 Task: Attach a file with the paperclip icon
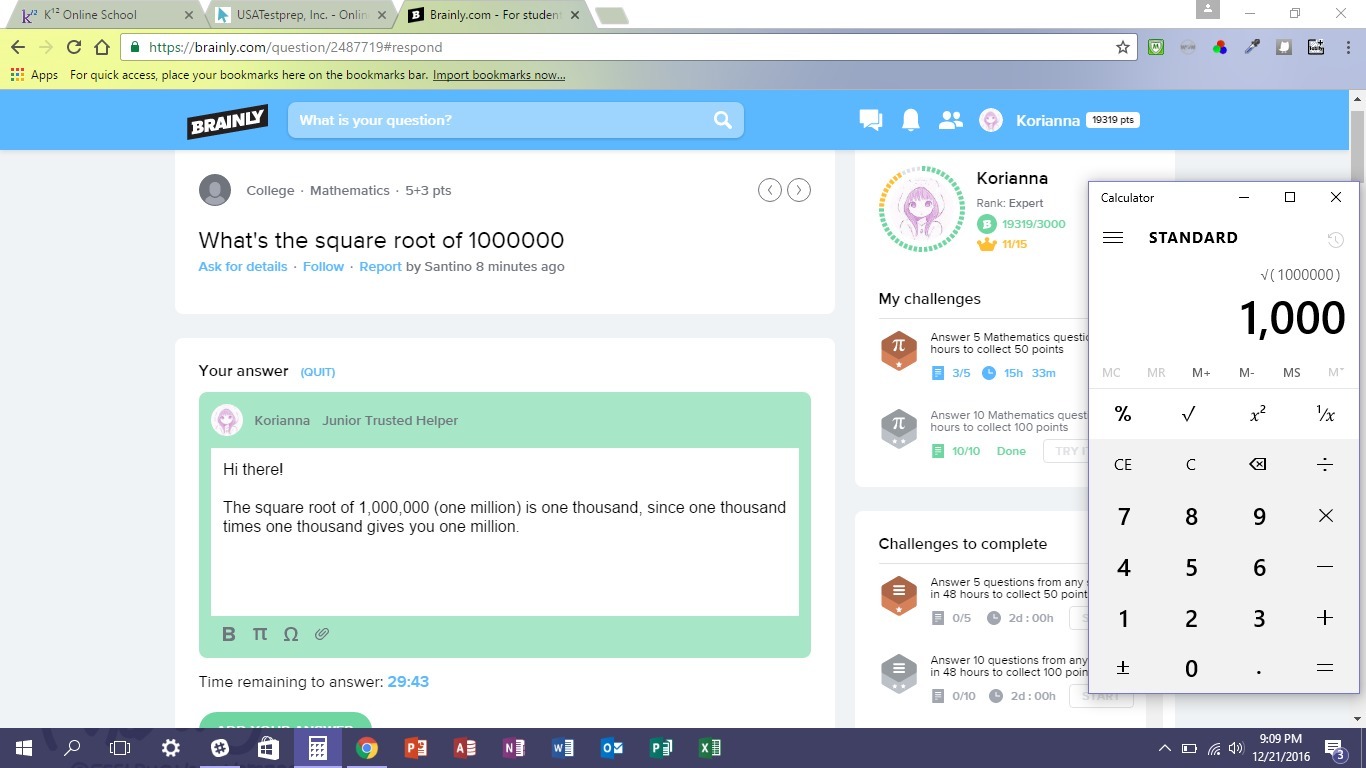tap(322, 634)
